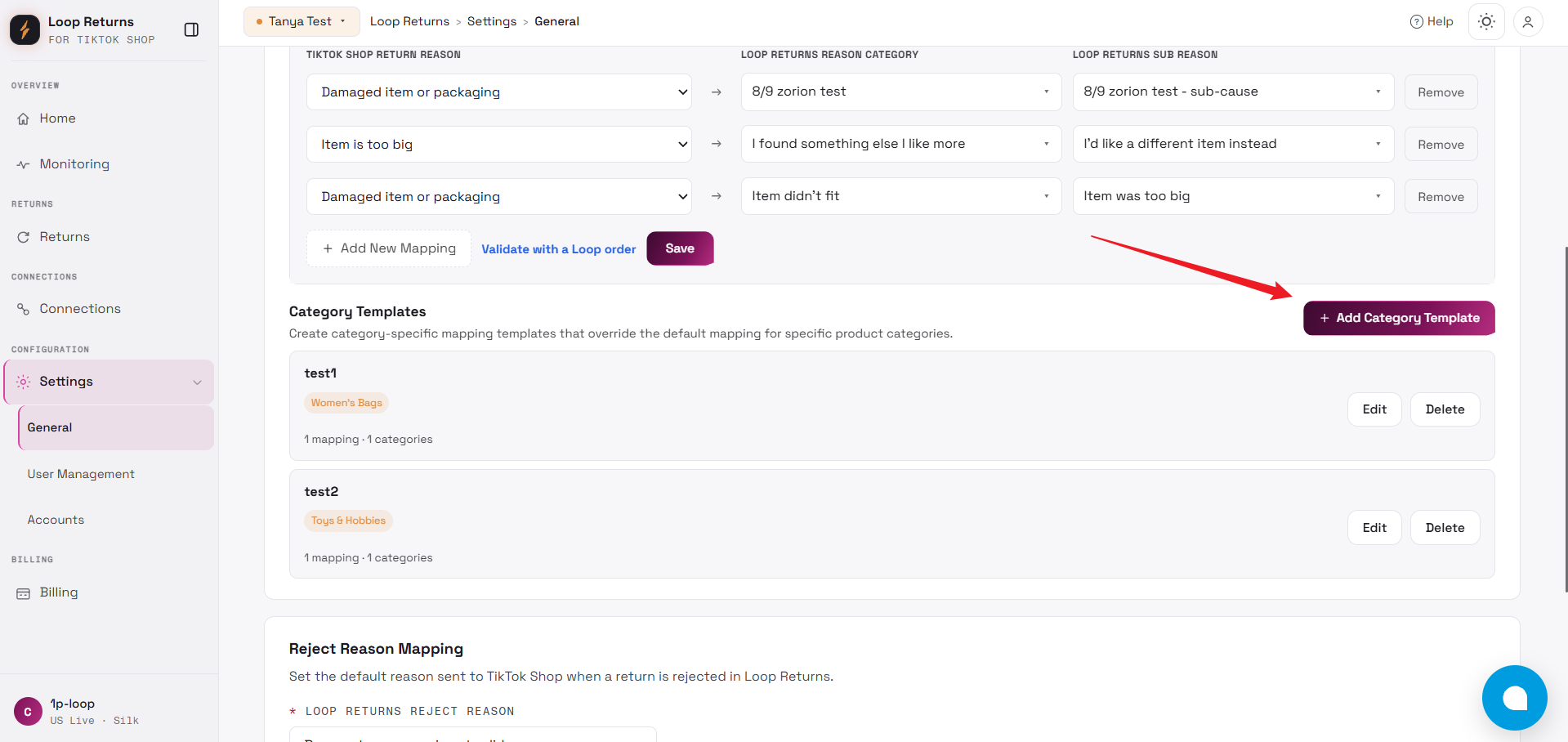Collapse sidebar with panel toggle icon
The height and width of the screenshot is (742, 1568).
pyautogui.click(x=191, y=29)
